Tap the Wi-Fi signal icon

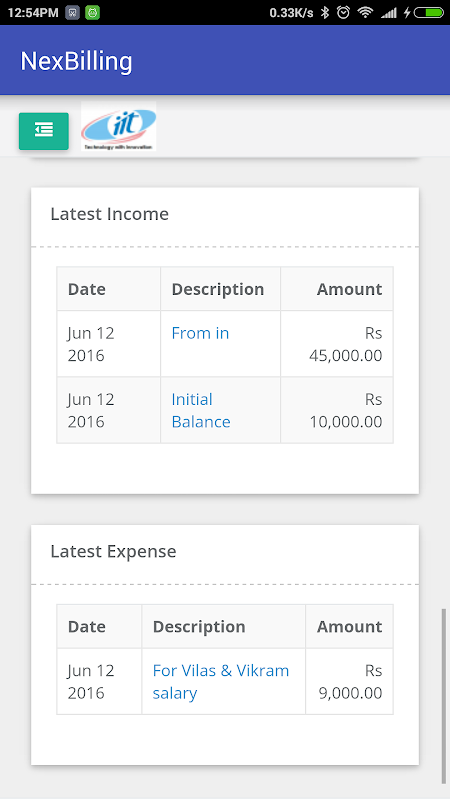coord(365,12)
